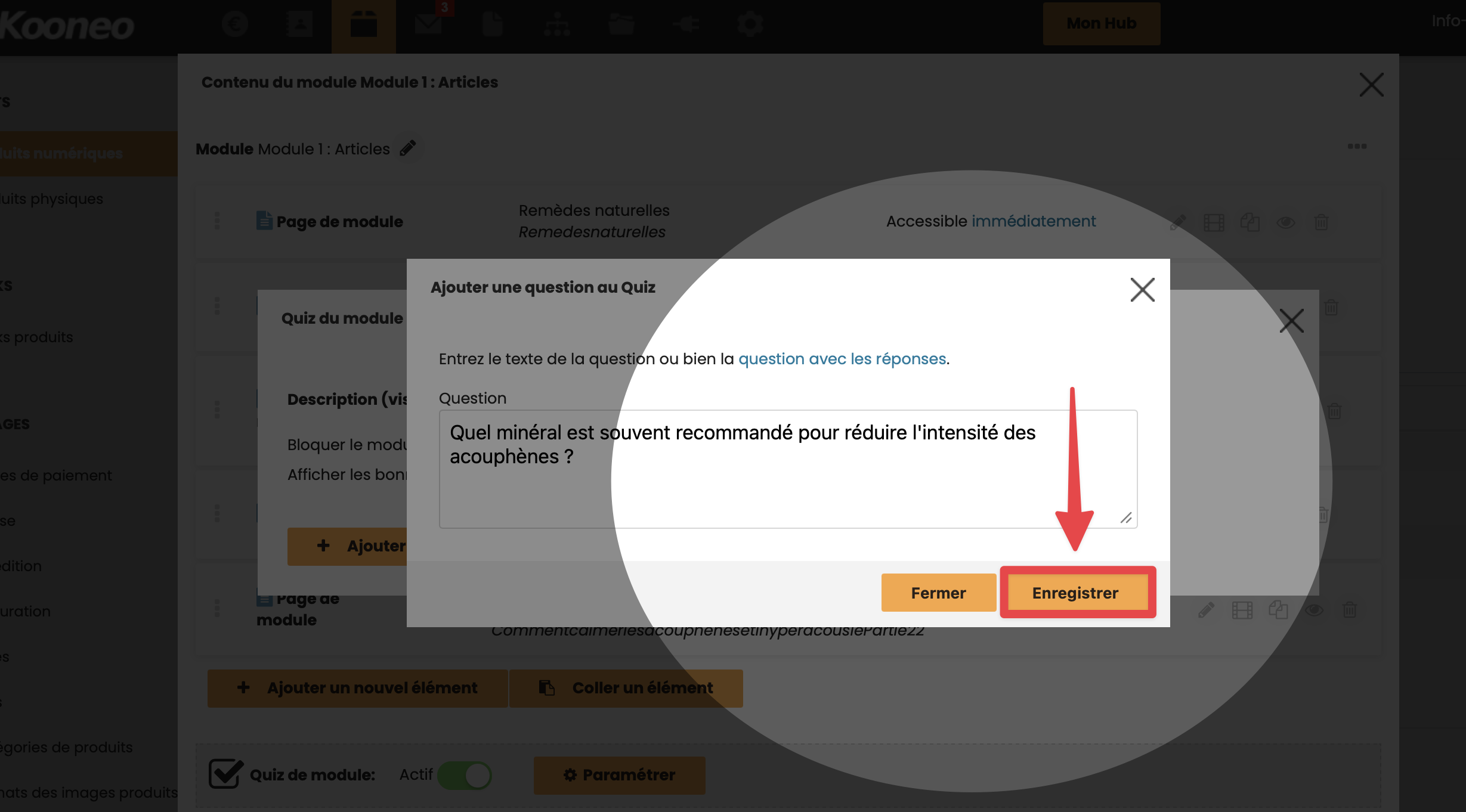Open the plug integrations icon
The image size is (1466, 812).
686,24
